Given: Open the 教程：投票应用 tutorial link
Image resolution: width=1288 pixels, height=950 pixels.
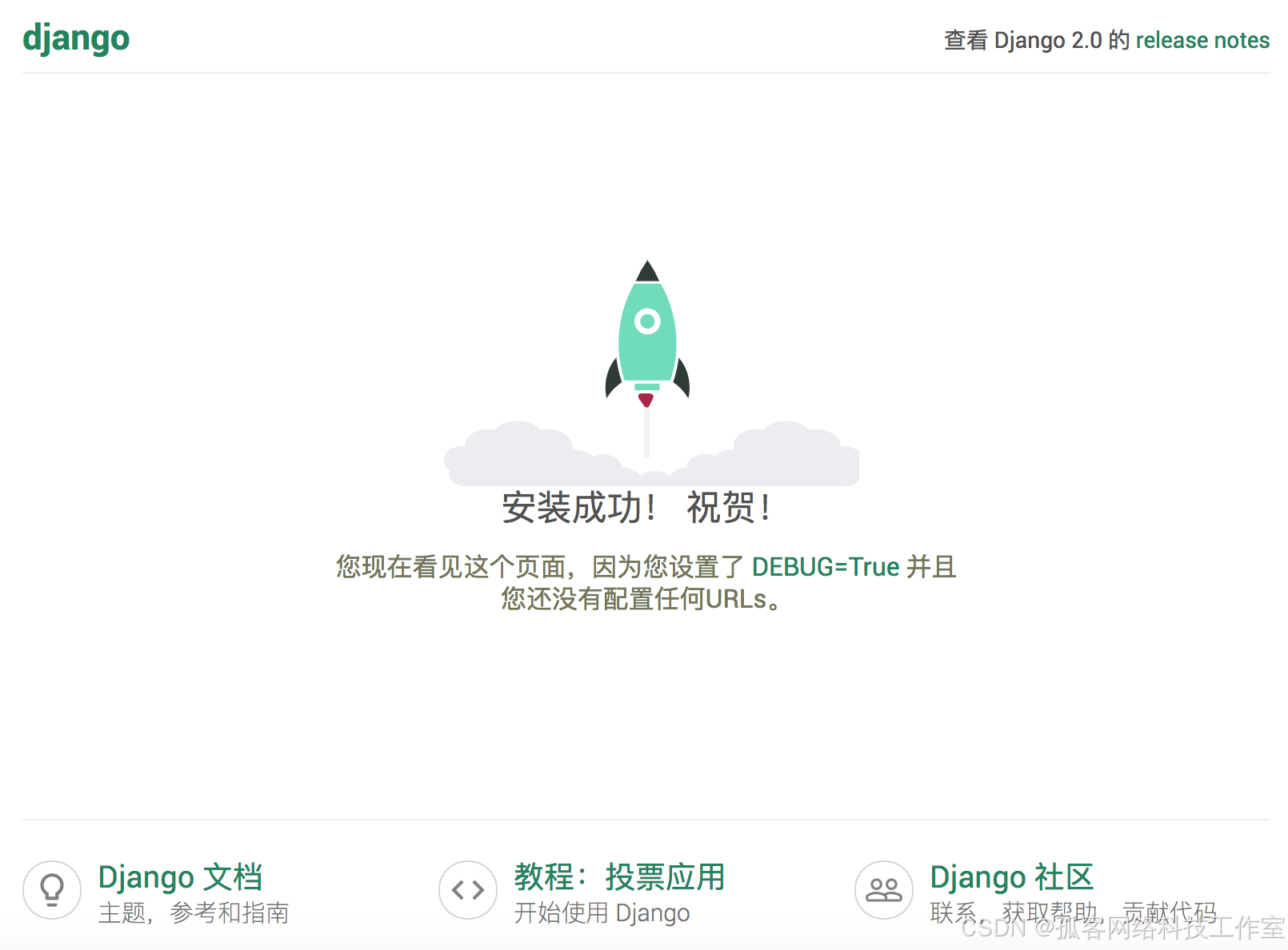Looking at the screenshot, I should (619, 877).
